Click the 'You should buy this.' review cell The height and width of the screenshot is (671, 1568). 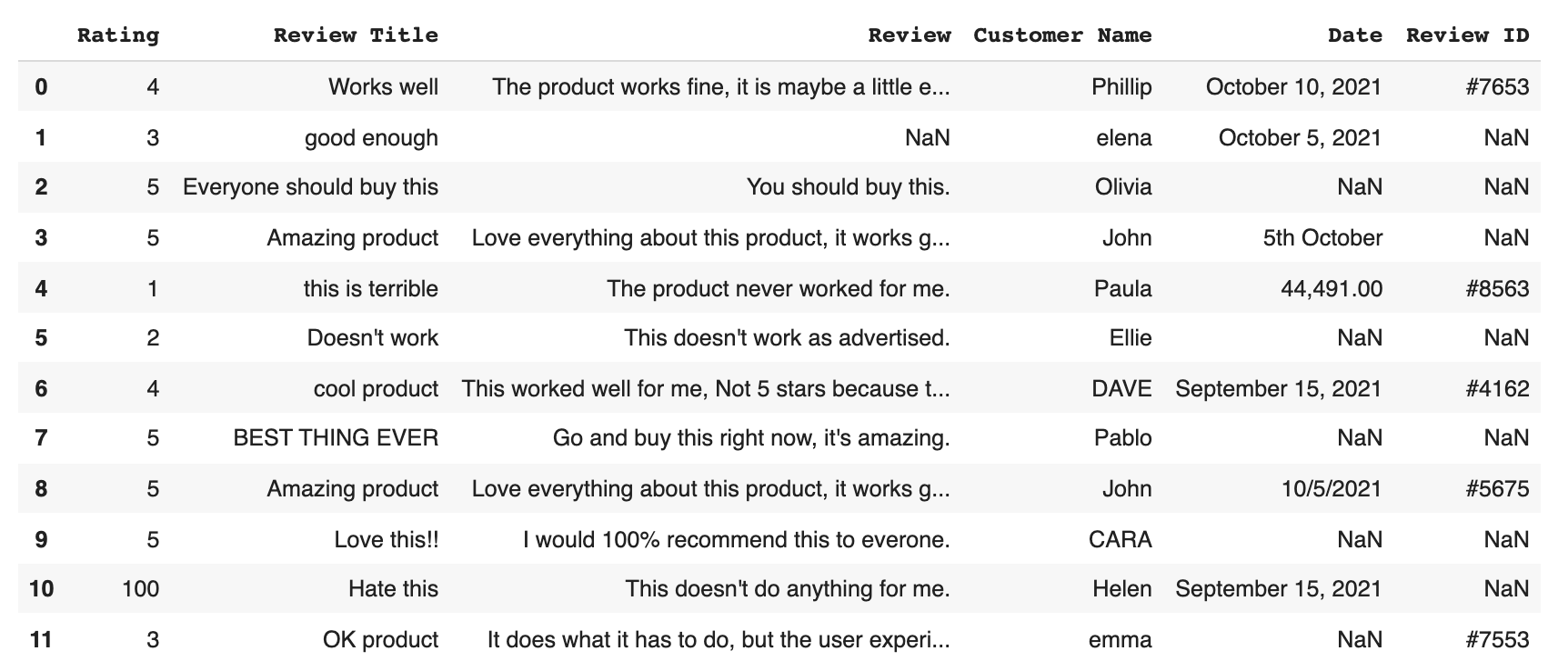pyautogui.click(x=849, y=187)
